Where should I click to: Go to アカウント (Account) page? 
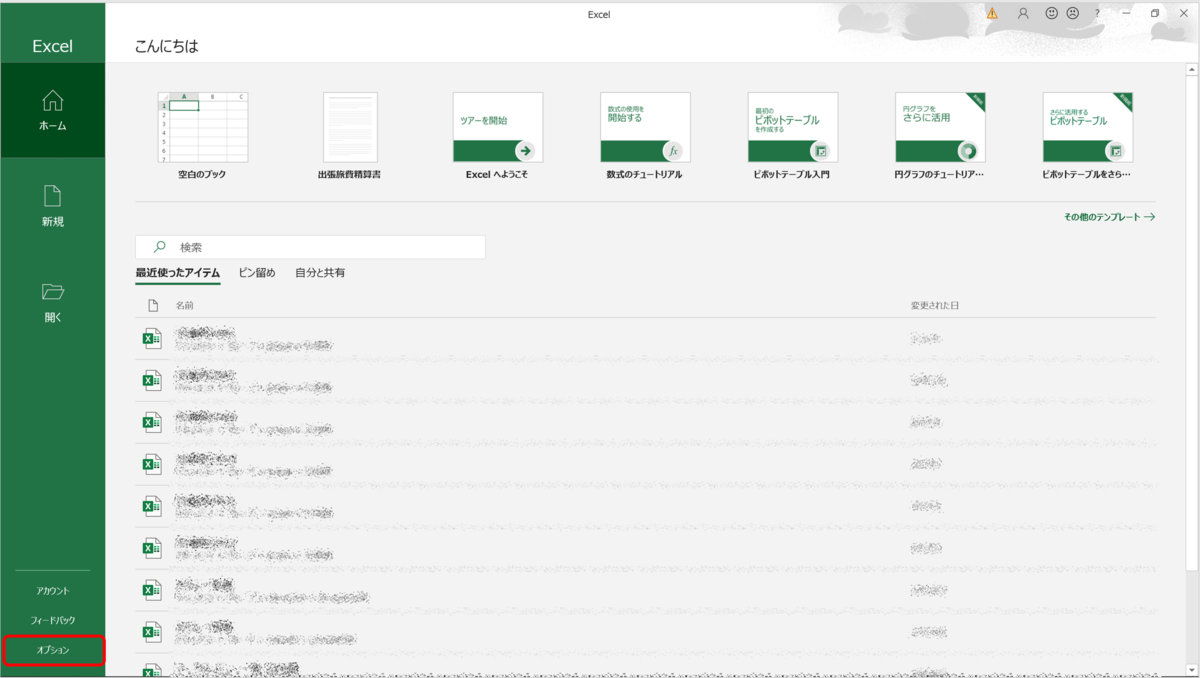point(53,591)
